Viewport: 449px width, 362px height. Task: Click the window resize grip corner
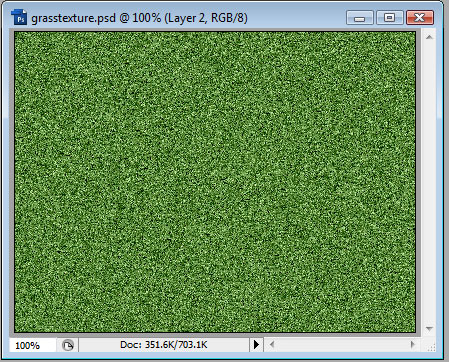pos(431,347)
